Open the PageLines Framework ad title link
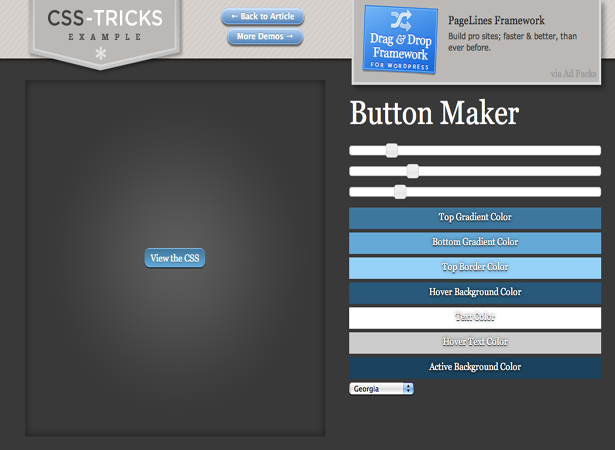 pyautogui.click(x=496, y=20)
